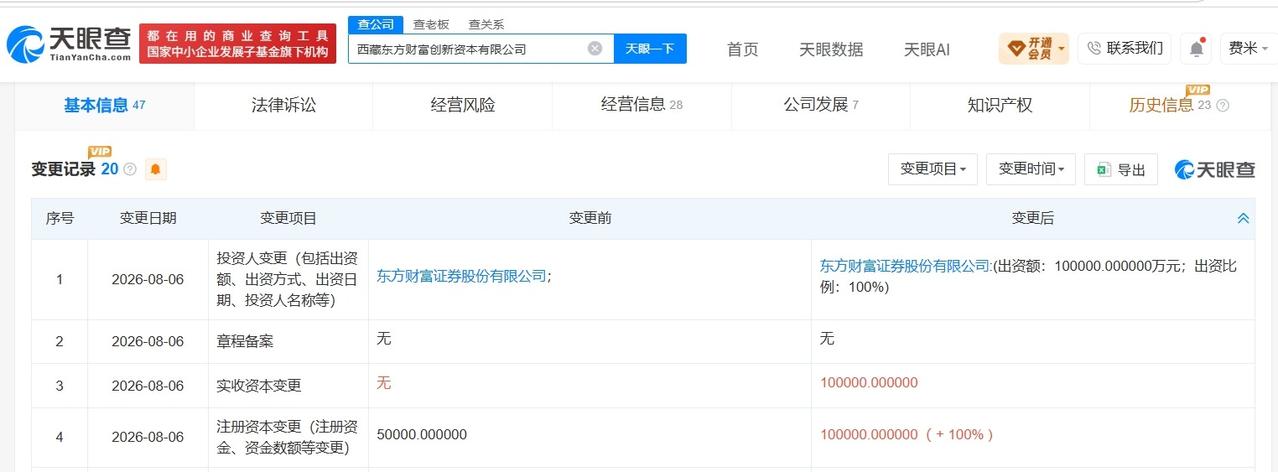Image resolution: width=1278 pixels, height=472 pixels.
Task: Export records with the 导出 button
Action: (1121, 169)
